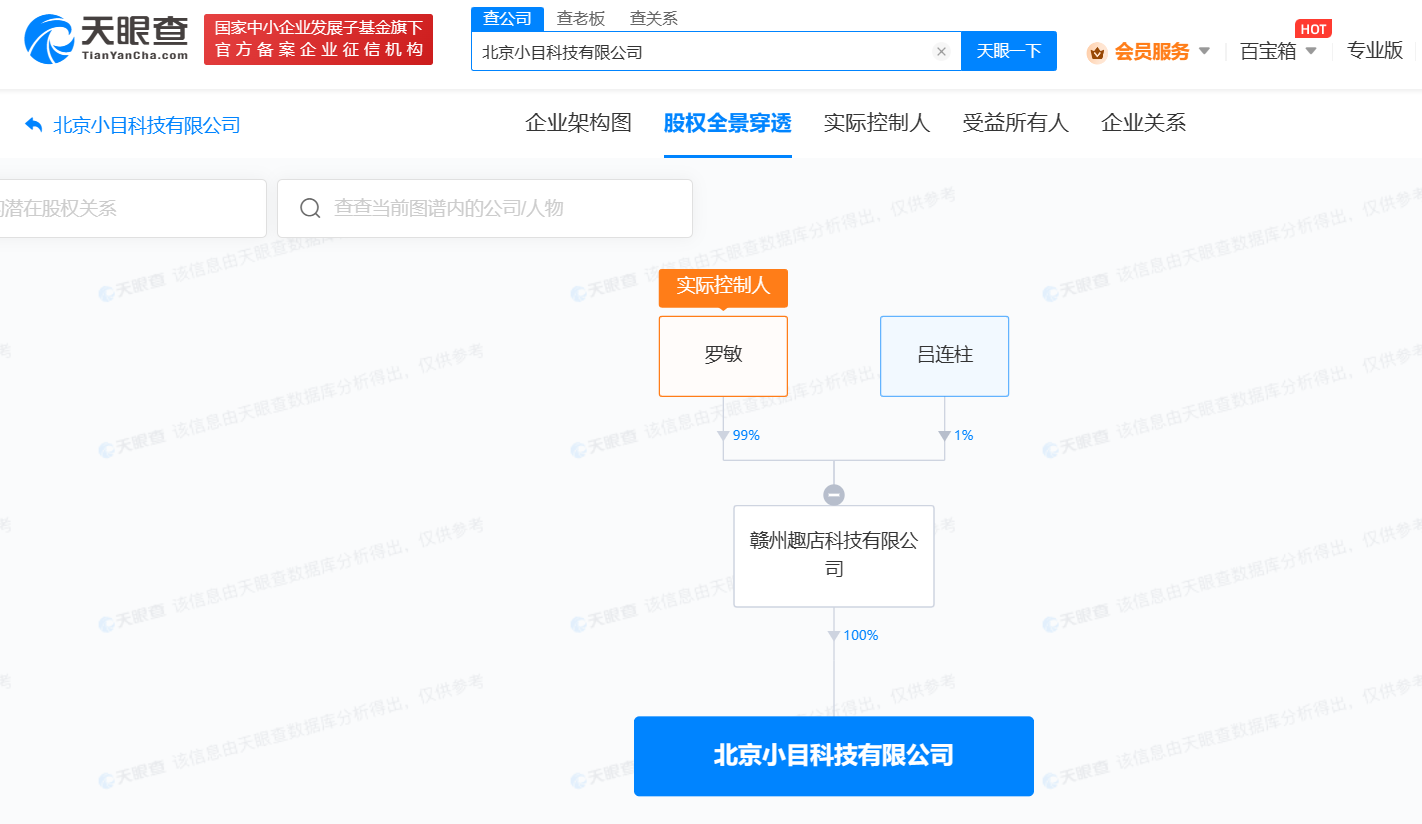Open the 专业版 link
This screenshot has height=824, width=1422.
(x=1375, y=50)
